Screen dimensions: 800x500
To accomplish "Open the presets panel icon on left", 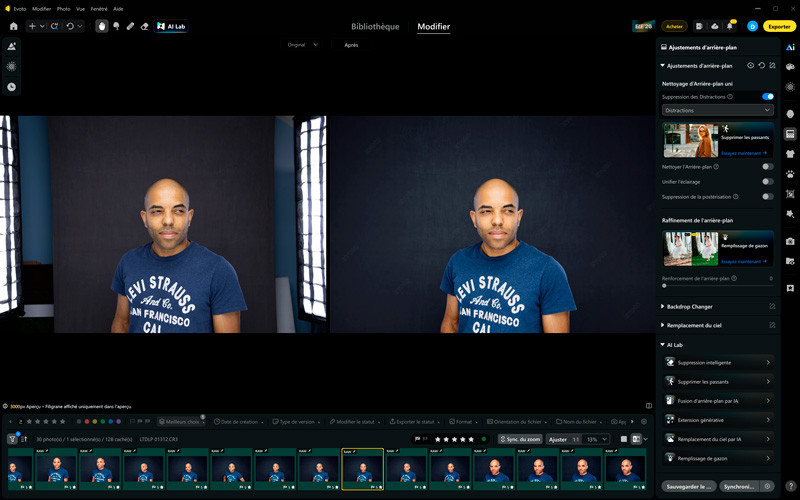I will pos(11,46).
